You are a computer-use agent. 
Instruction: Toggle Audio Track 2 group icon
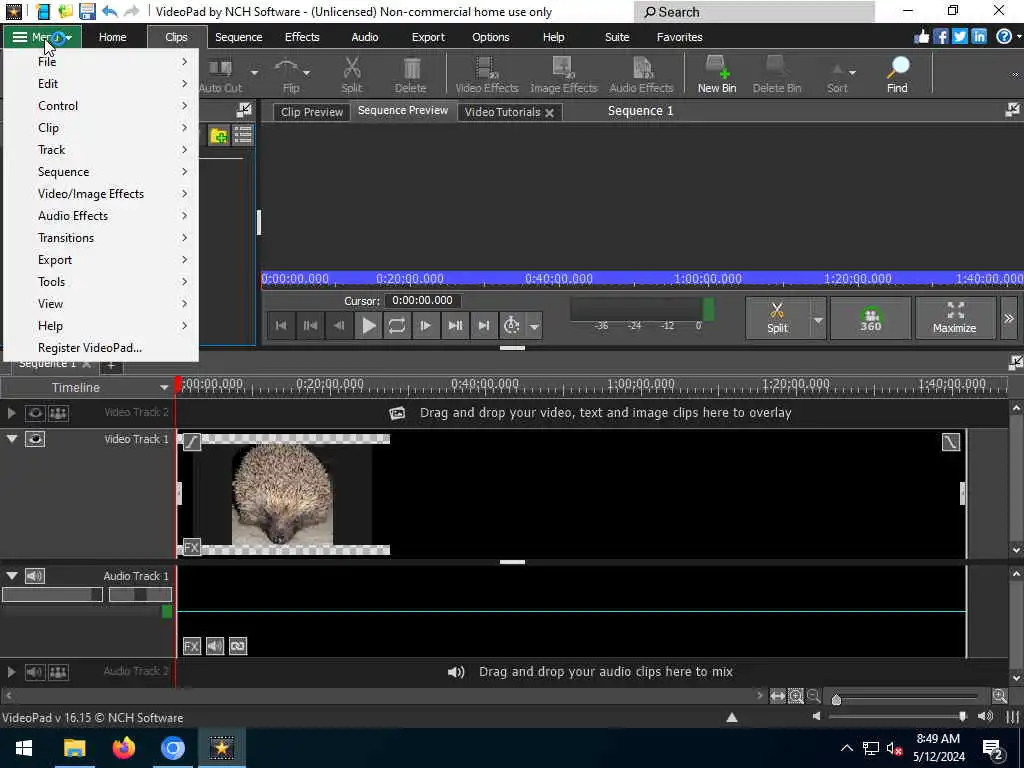(58, 671)
